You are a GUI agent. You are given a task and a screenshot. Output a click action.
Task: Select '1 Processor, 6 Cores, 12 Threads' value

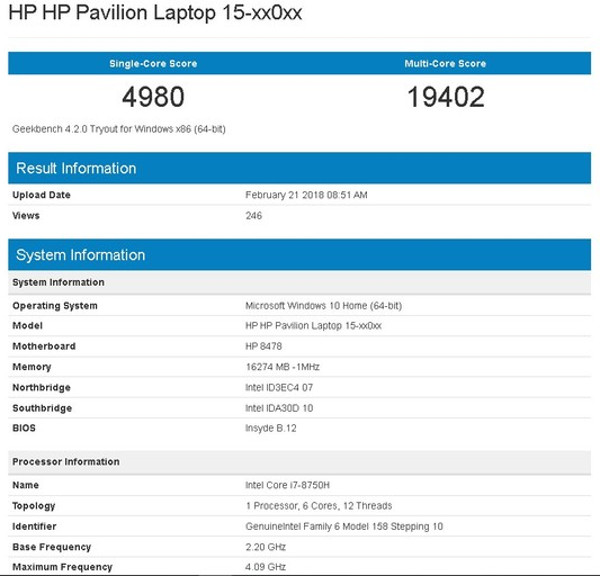[x=319, y=506]
